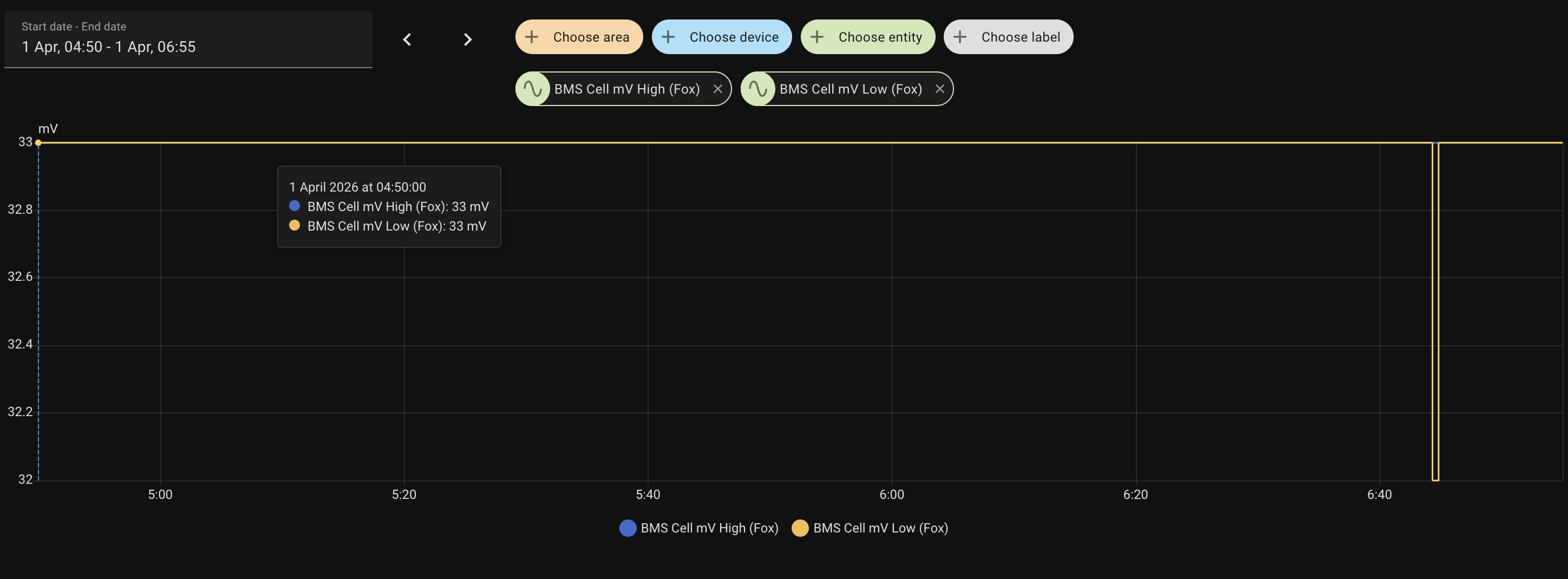This screenshot has width=1568, height=579.
Task: Open the Choose entity picker
Action: click(880, 37)
